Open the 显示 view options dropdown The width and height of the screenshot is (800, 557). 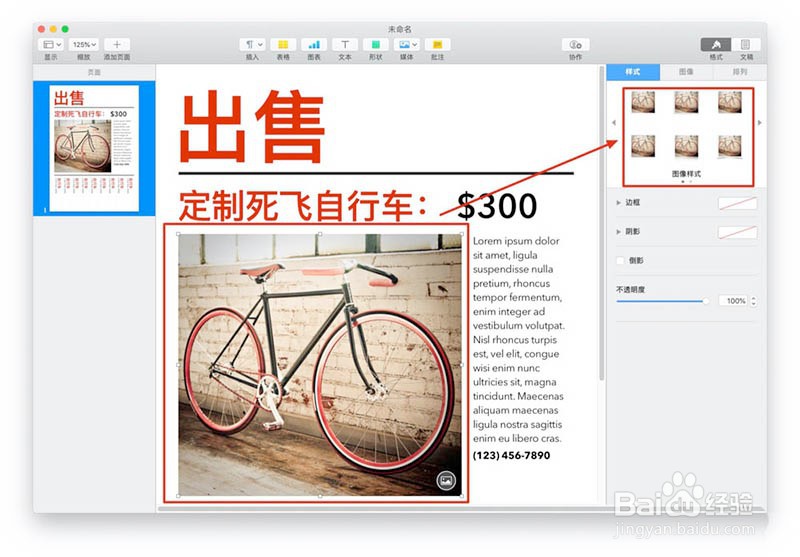pos(51,44)
